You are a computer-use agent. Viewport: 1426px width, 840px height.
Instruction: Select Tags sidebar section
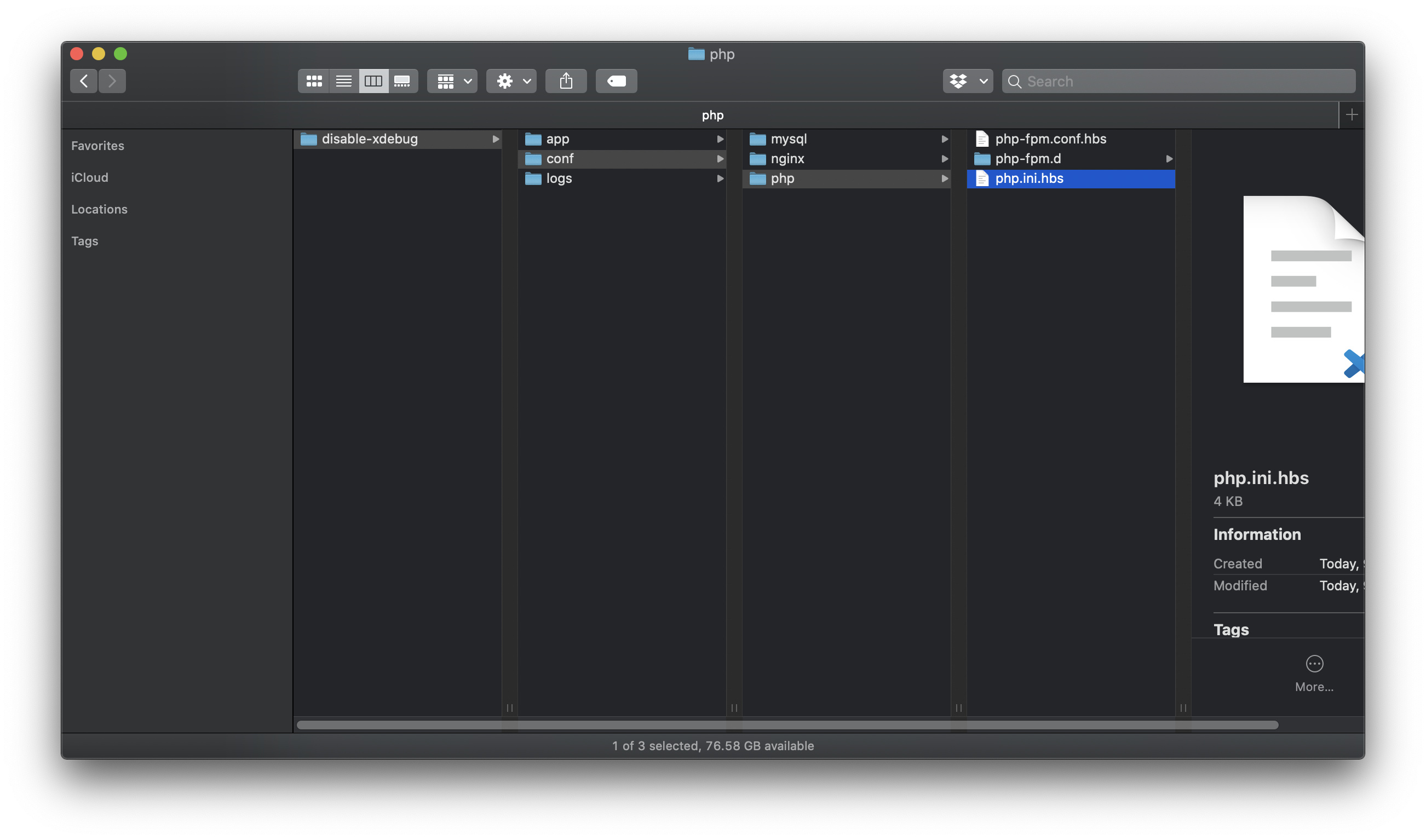84,240
